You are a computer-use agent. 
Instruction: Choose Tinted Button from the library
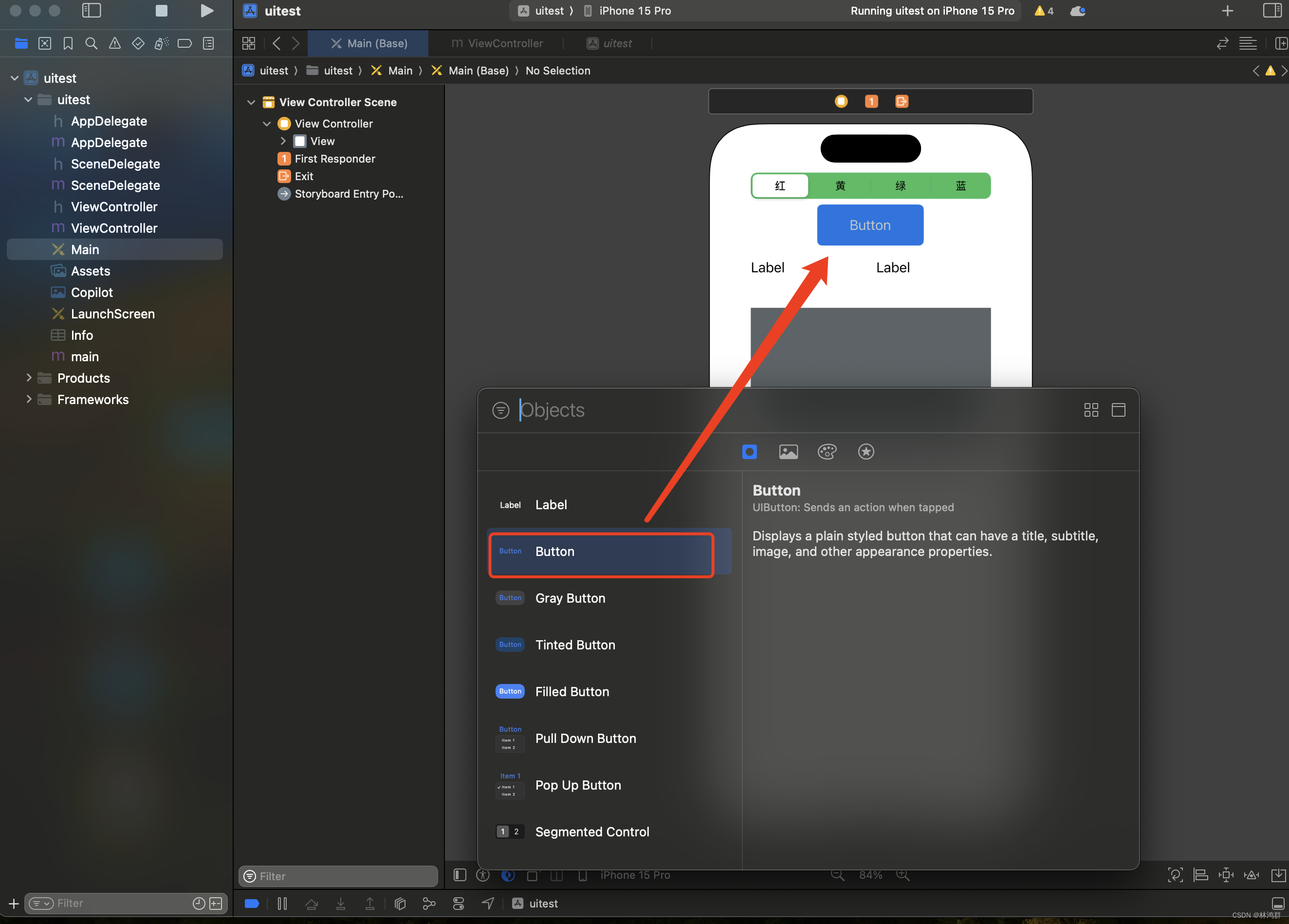tap(609, 645)
